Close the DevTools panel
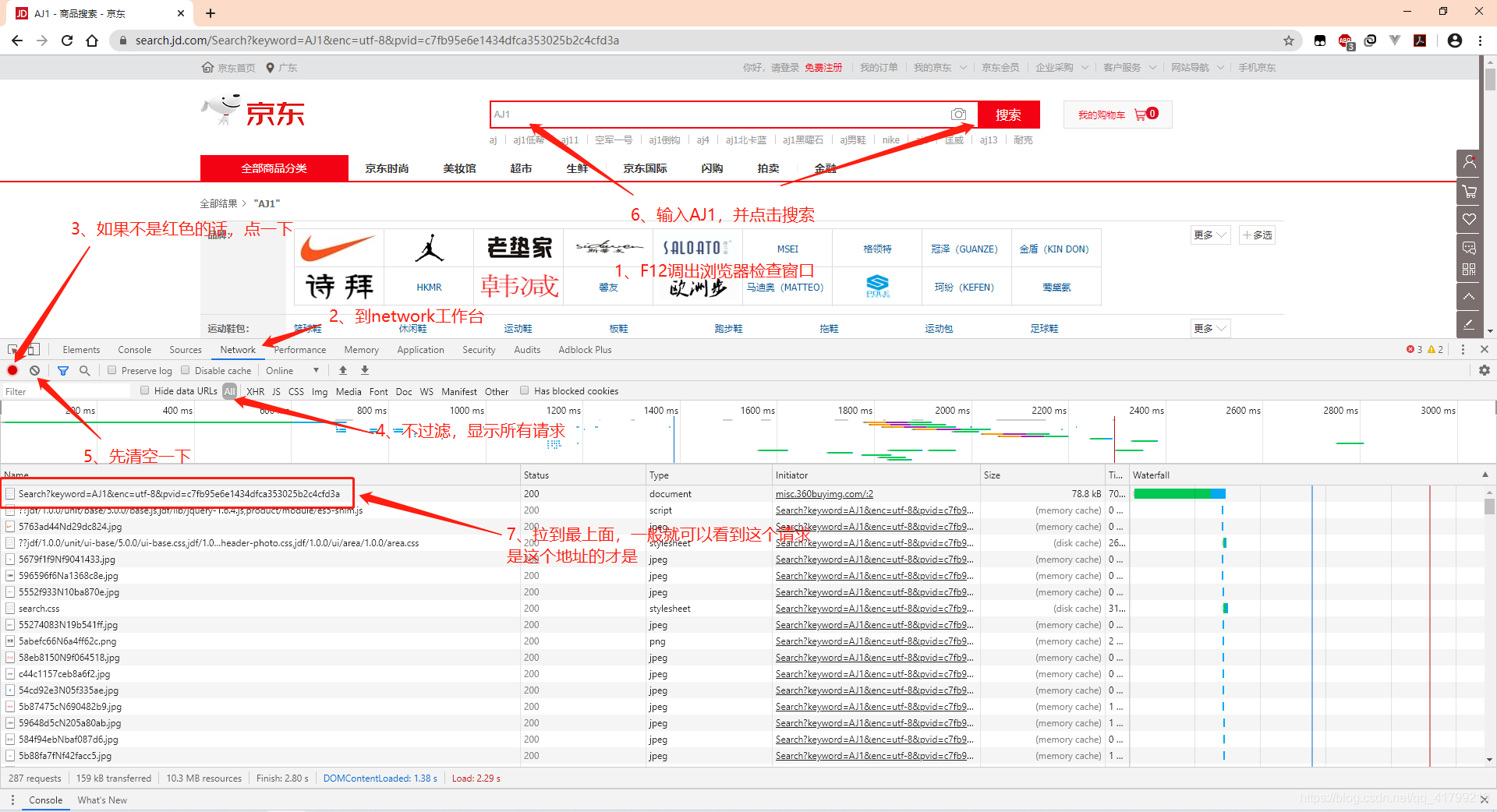The image size is (1497, 812). click(x=1485, y=349)
